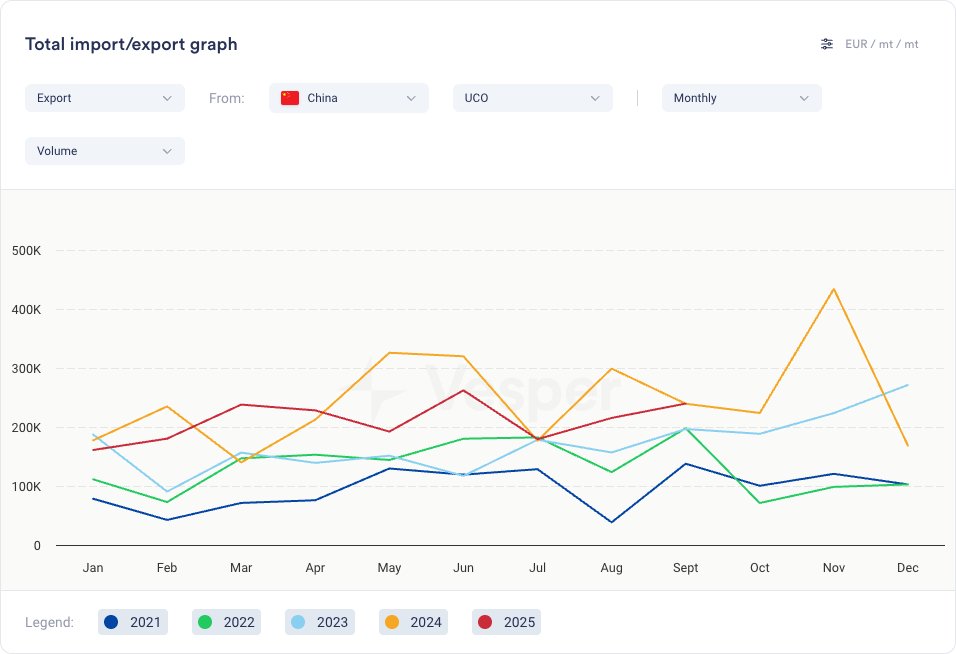
Task: Hide the 2023 series line
Action: 320,622
